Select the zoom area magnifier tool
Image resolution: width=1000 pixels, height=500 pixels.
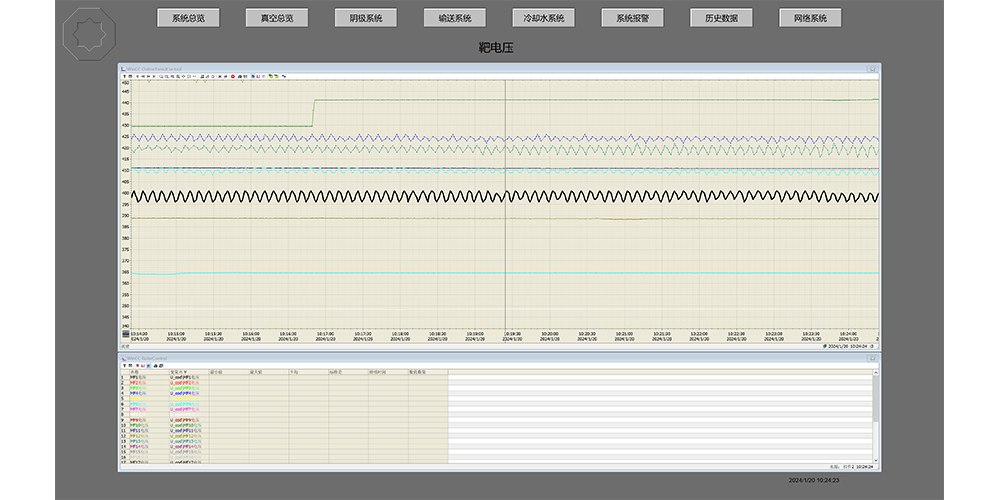(x=161, y=76)
